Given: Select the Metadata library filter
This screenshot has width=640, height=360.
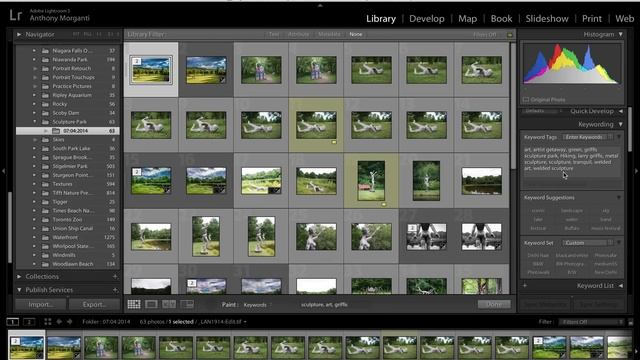Looking at the screenshot, I should pos(329,34).
